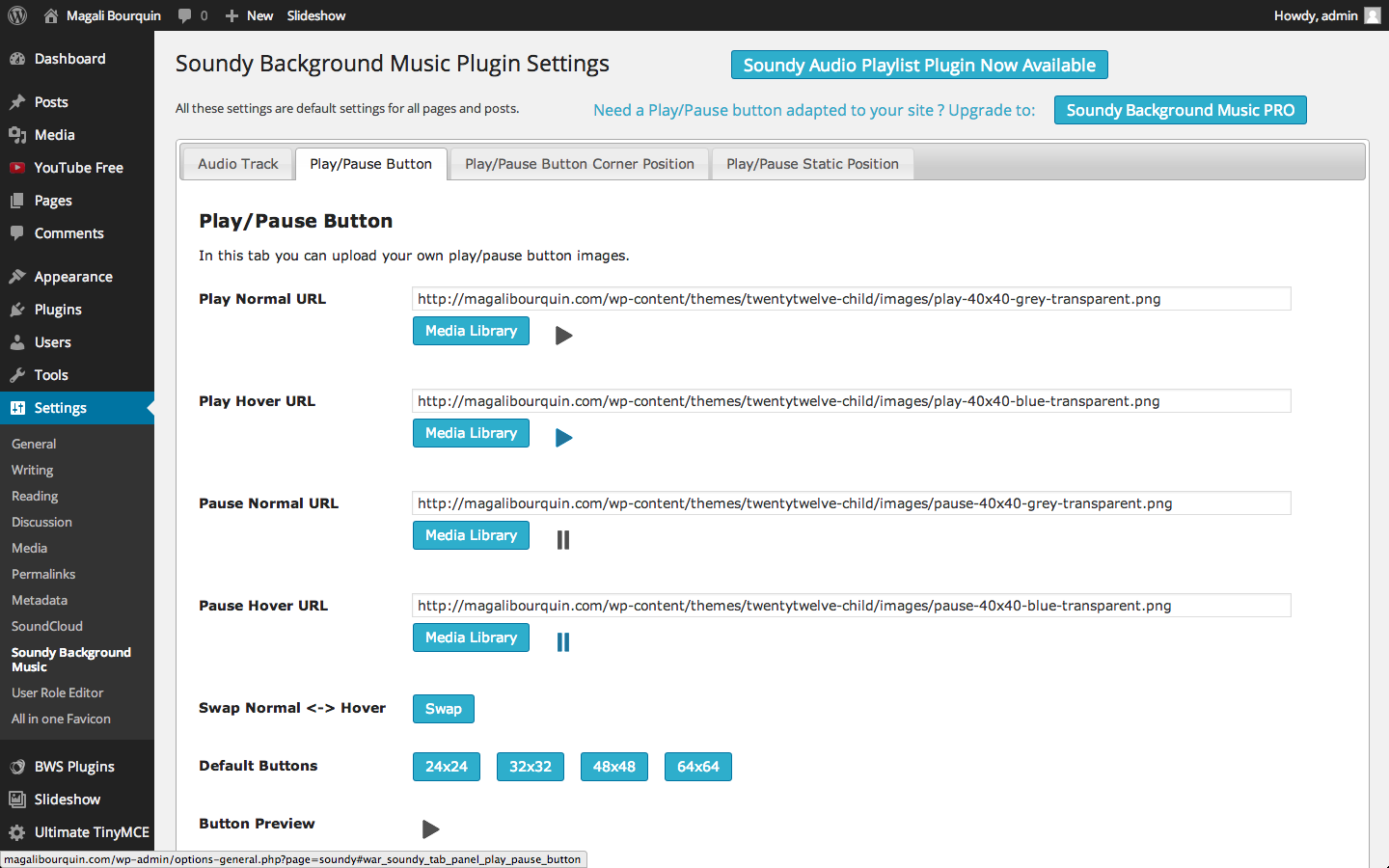Viewport: 1389px width, 868px height.
Task: Open the comments bubble icon in admin bar
Action: (184, 15)
